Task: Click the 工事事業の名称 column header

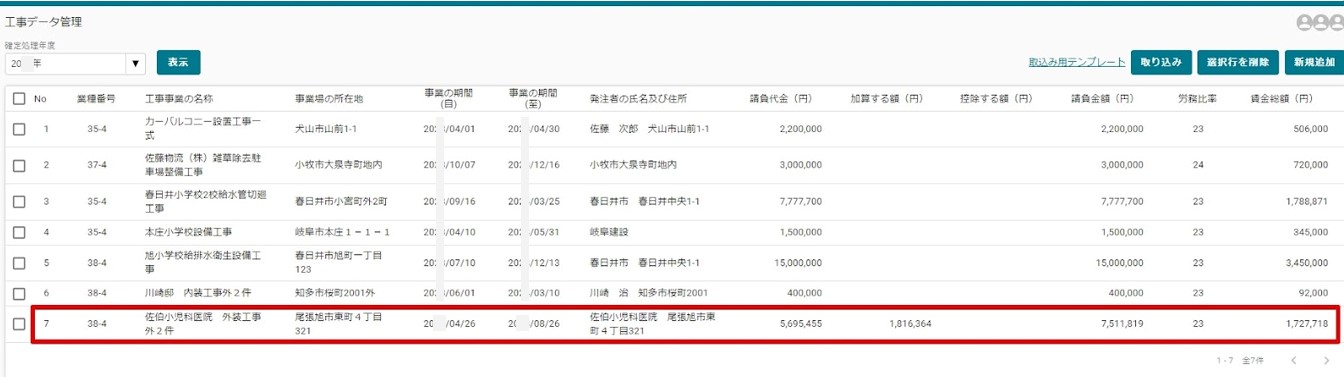Action: point(179,99)
